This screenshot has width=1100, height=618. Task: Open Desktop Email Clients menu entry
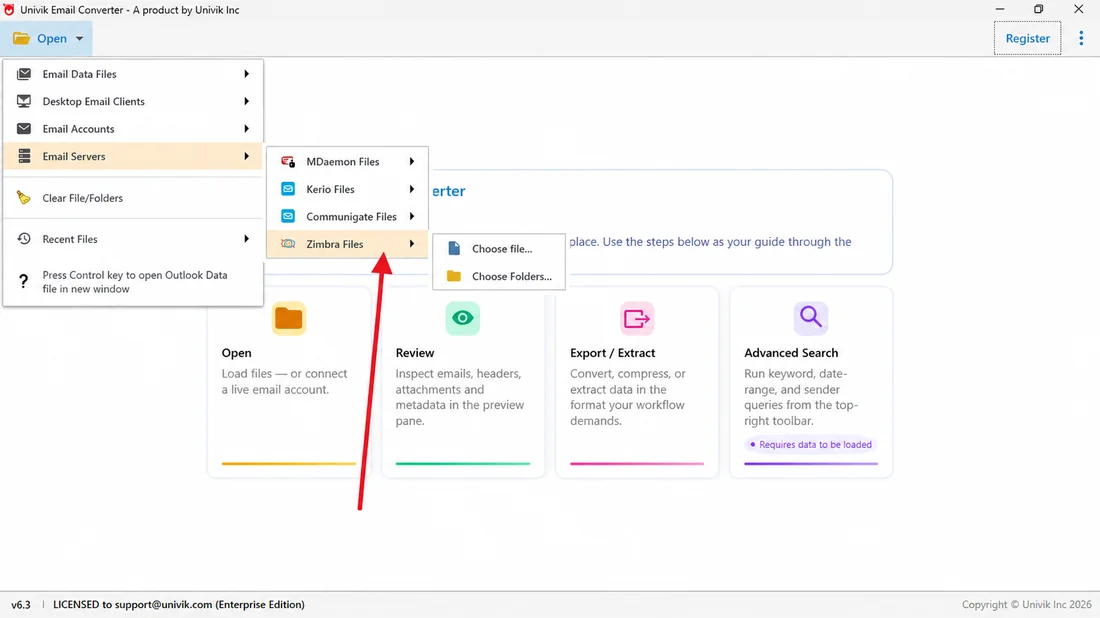click(133, 101)
